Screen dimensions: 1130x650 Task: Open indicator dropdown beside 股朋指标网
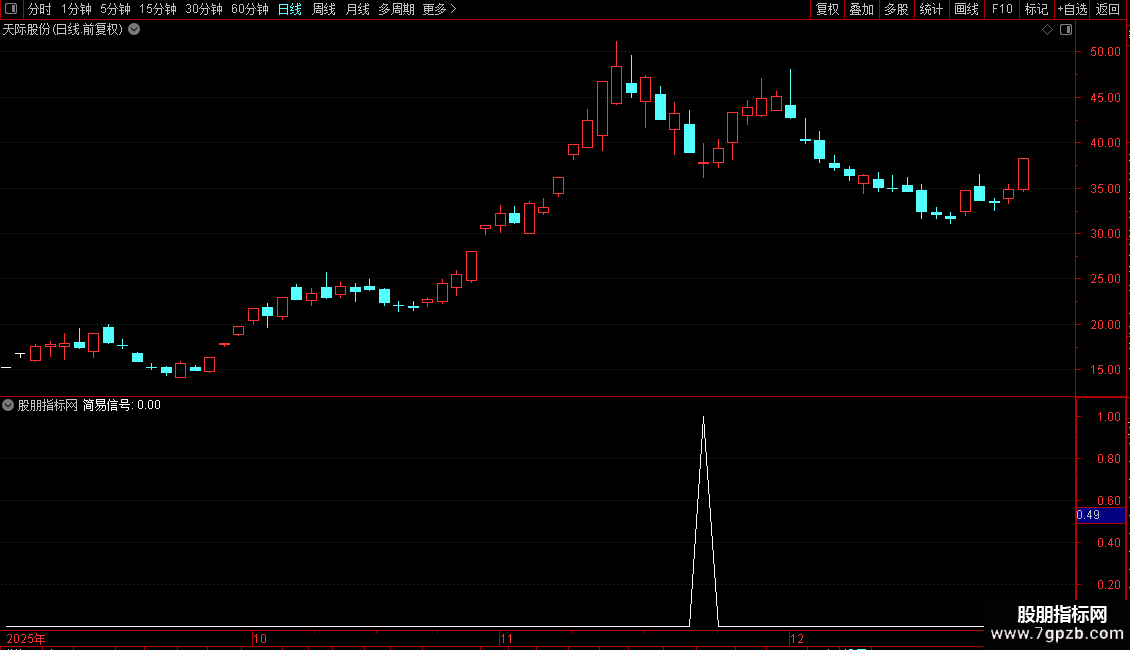(8, 405)
